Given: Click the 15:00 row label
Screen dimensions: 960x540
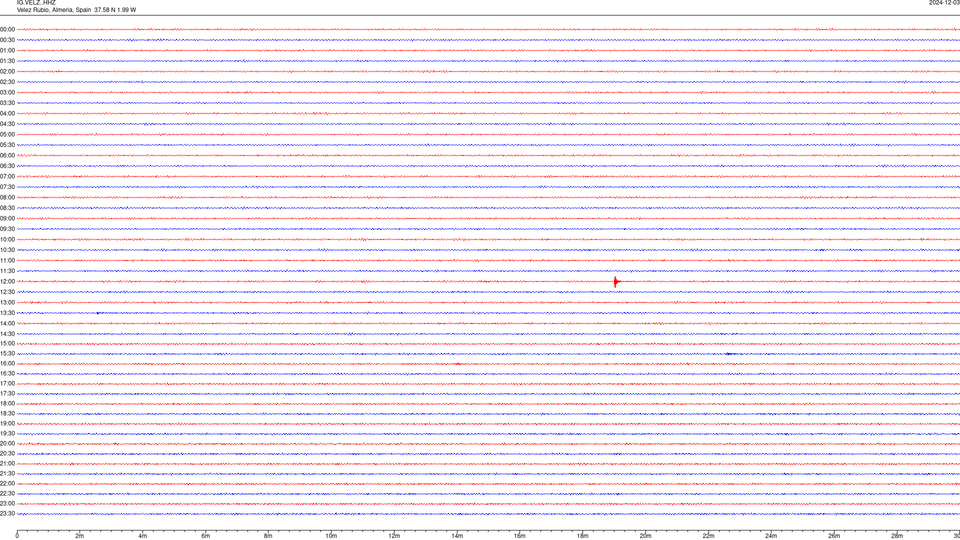Looking at the screenshot, I should click(x=7, y=343).
